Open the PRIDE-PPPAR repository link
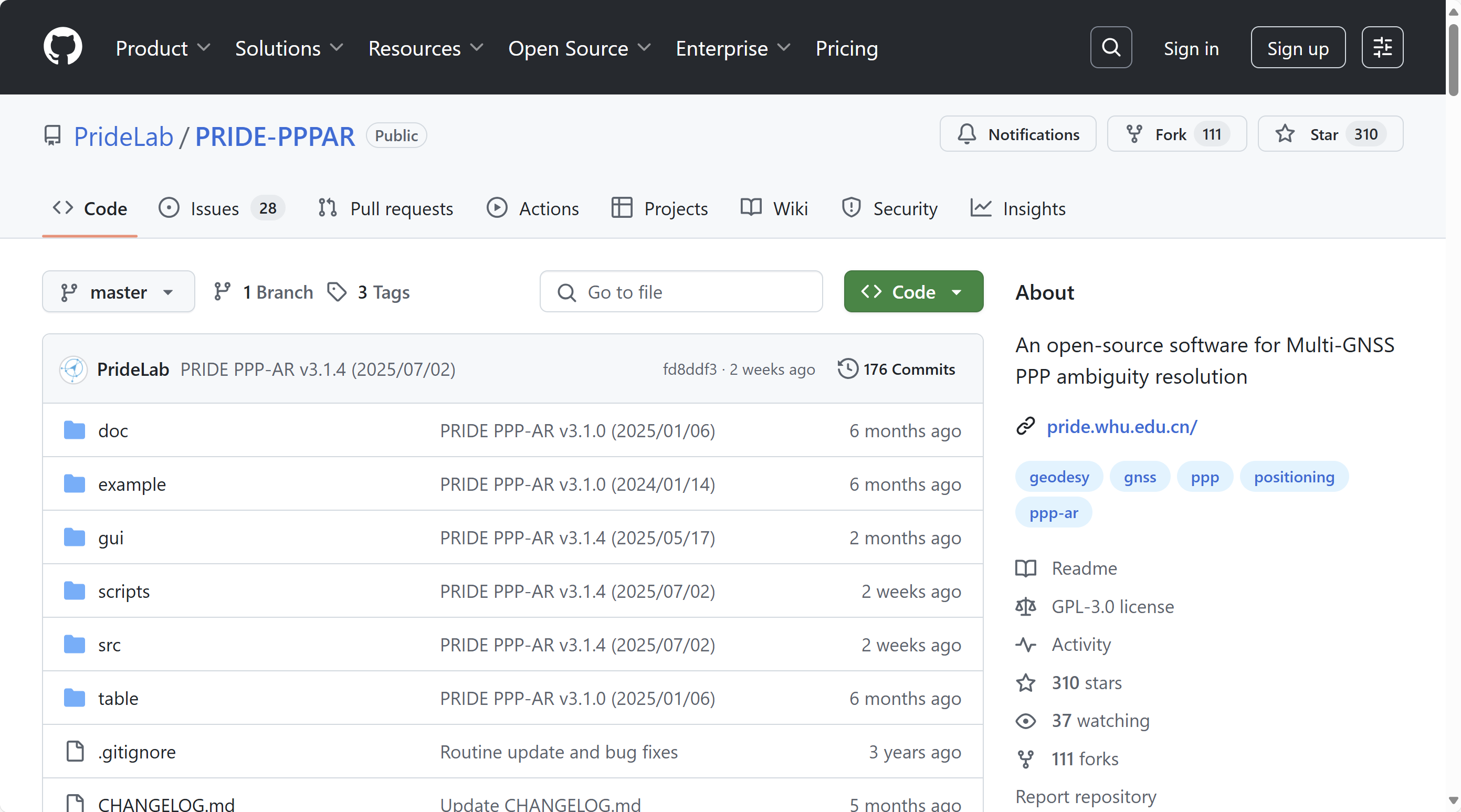 [275, 136]
